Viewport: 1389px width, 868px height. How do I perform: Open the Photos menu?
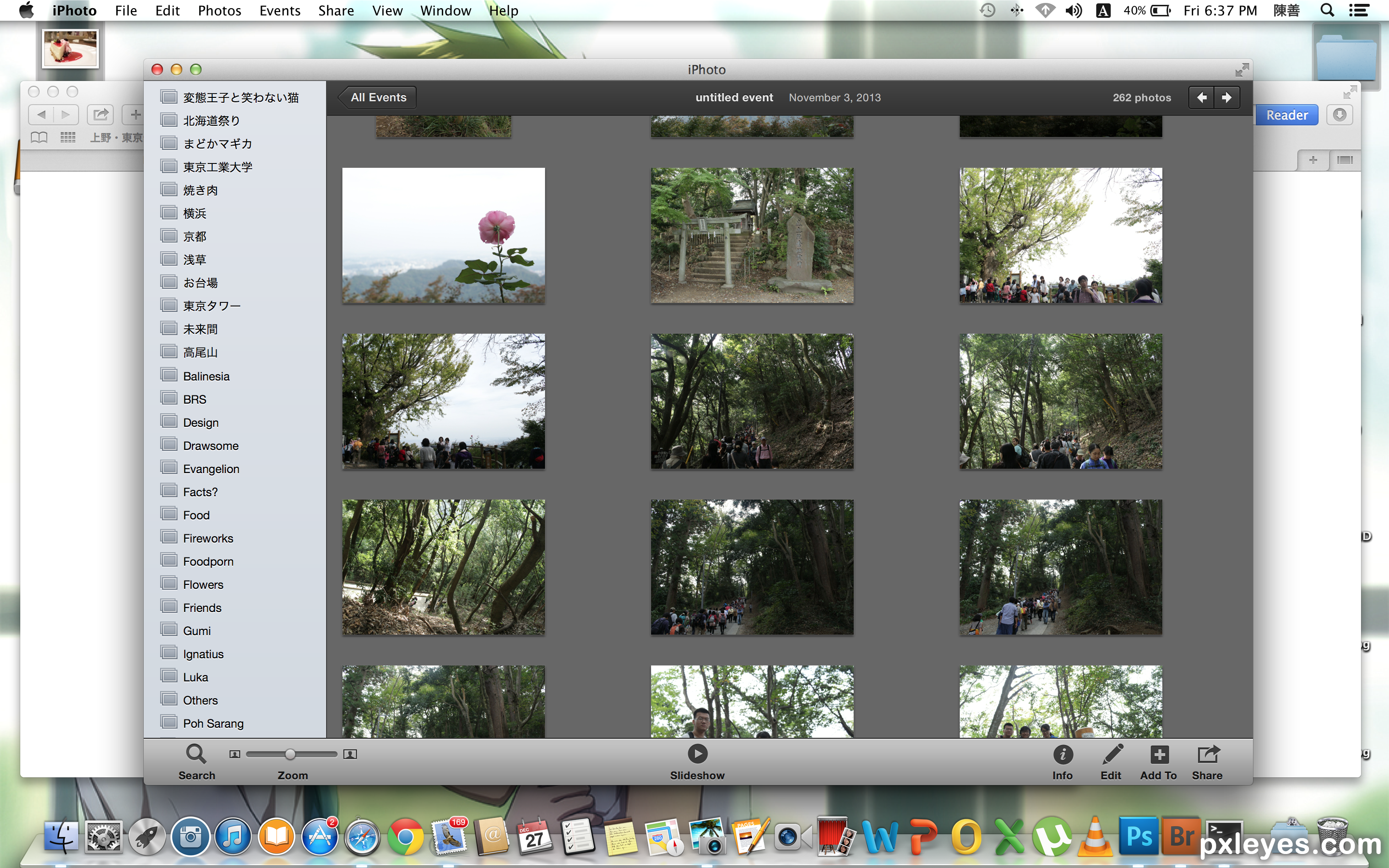pyautogui.click(x=219, y=10)
